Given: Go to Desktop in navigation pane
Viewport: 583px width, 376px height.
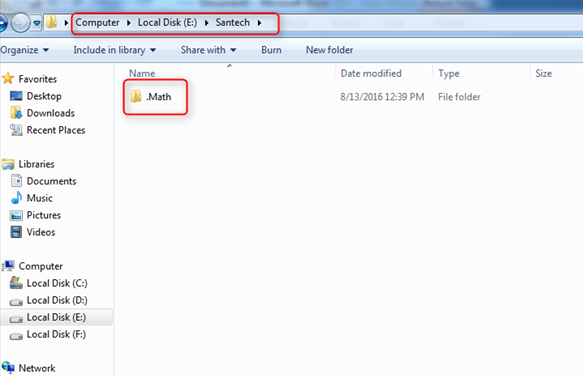Looking at the screenshot, I should click(44, 96).
